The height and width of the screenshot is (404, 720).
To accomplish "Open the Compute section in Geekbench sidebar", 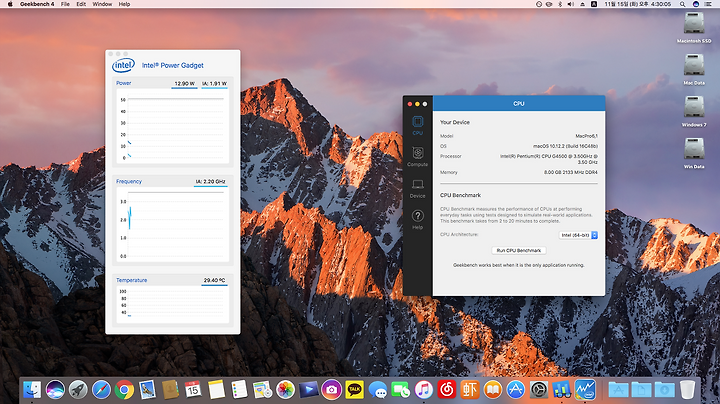I will coord(417,156).
